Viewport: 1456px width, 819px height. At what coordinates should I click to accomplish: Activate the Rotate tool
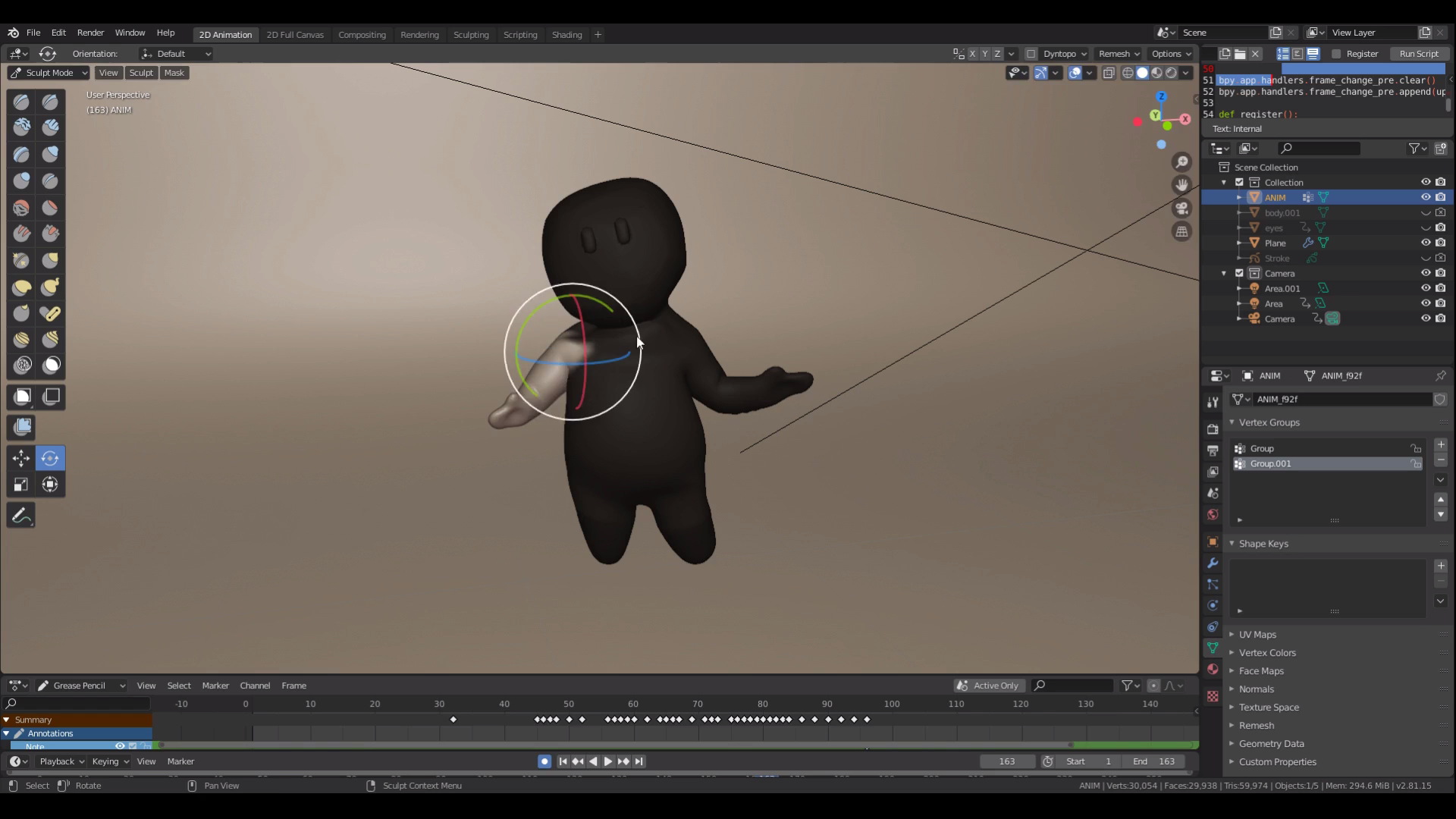point(50,458)
